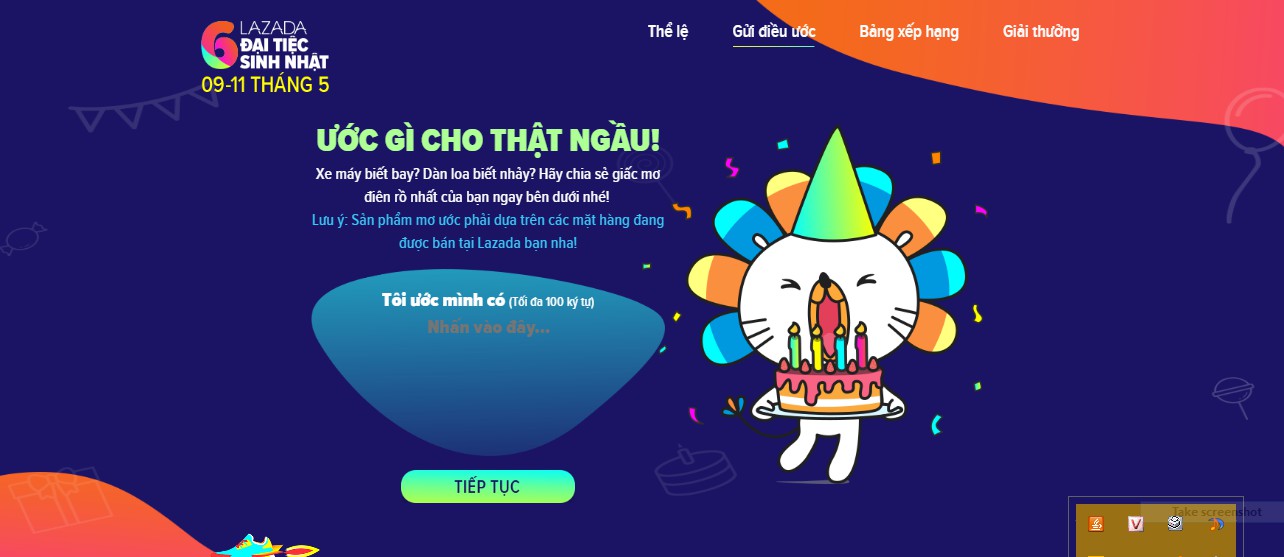This screenshot has height=557, width=1284.
Task: Go to the Giải thưởng prizes tab
Action: (x=1041, y=32)
